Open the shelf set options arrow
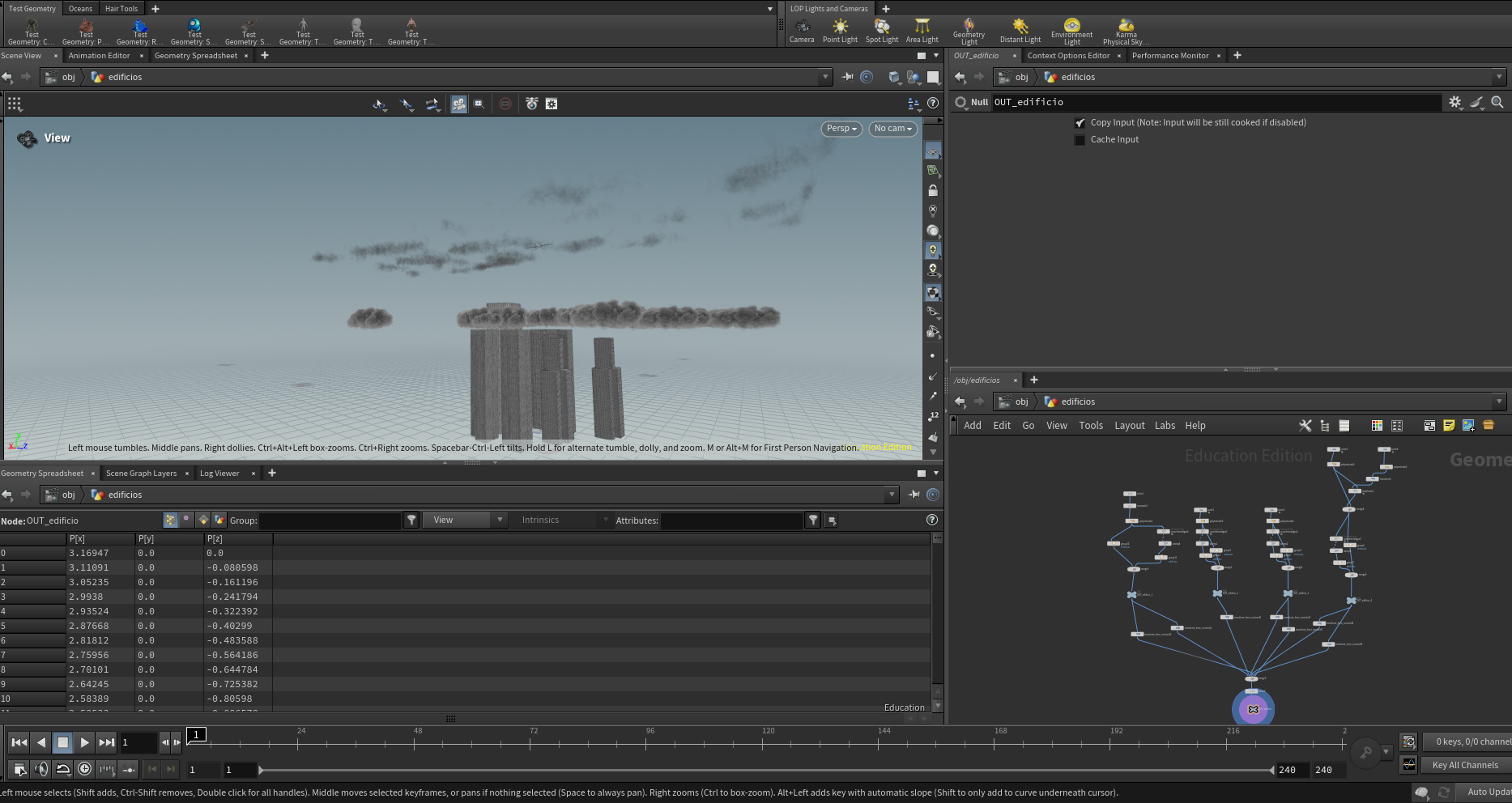Viewport: 1512px width, 803px height. point(770,9)
